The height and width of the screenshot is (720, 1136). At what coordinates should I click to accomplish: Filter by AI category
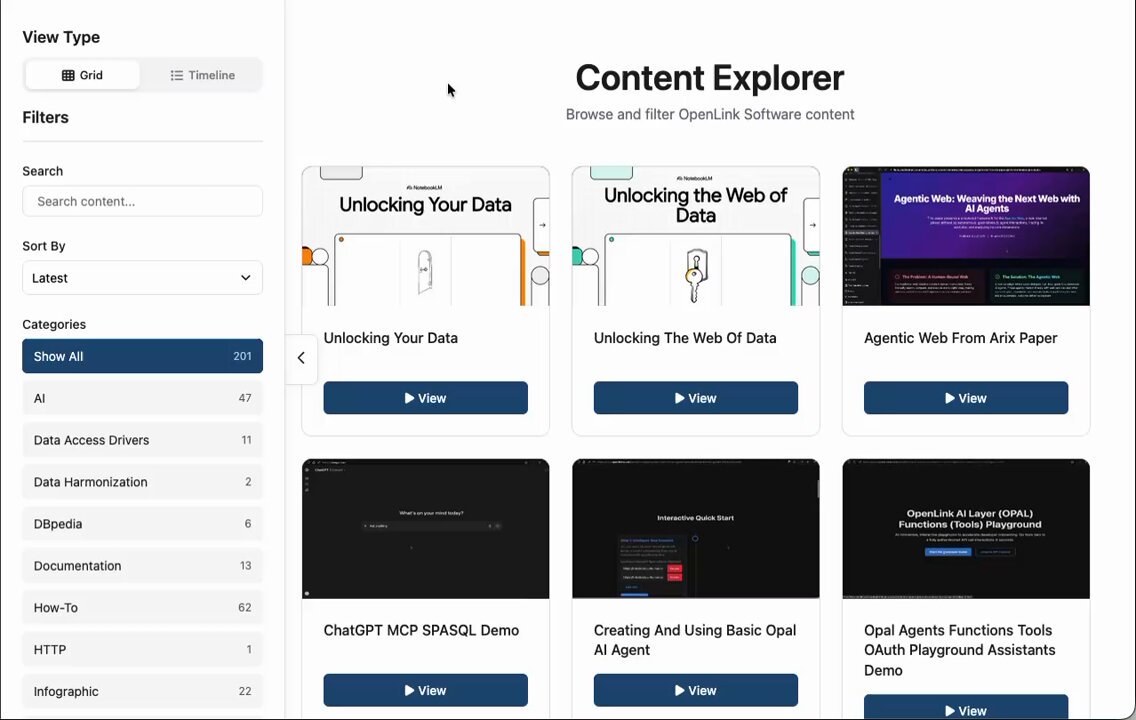pos(143,398)
